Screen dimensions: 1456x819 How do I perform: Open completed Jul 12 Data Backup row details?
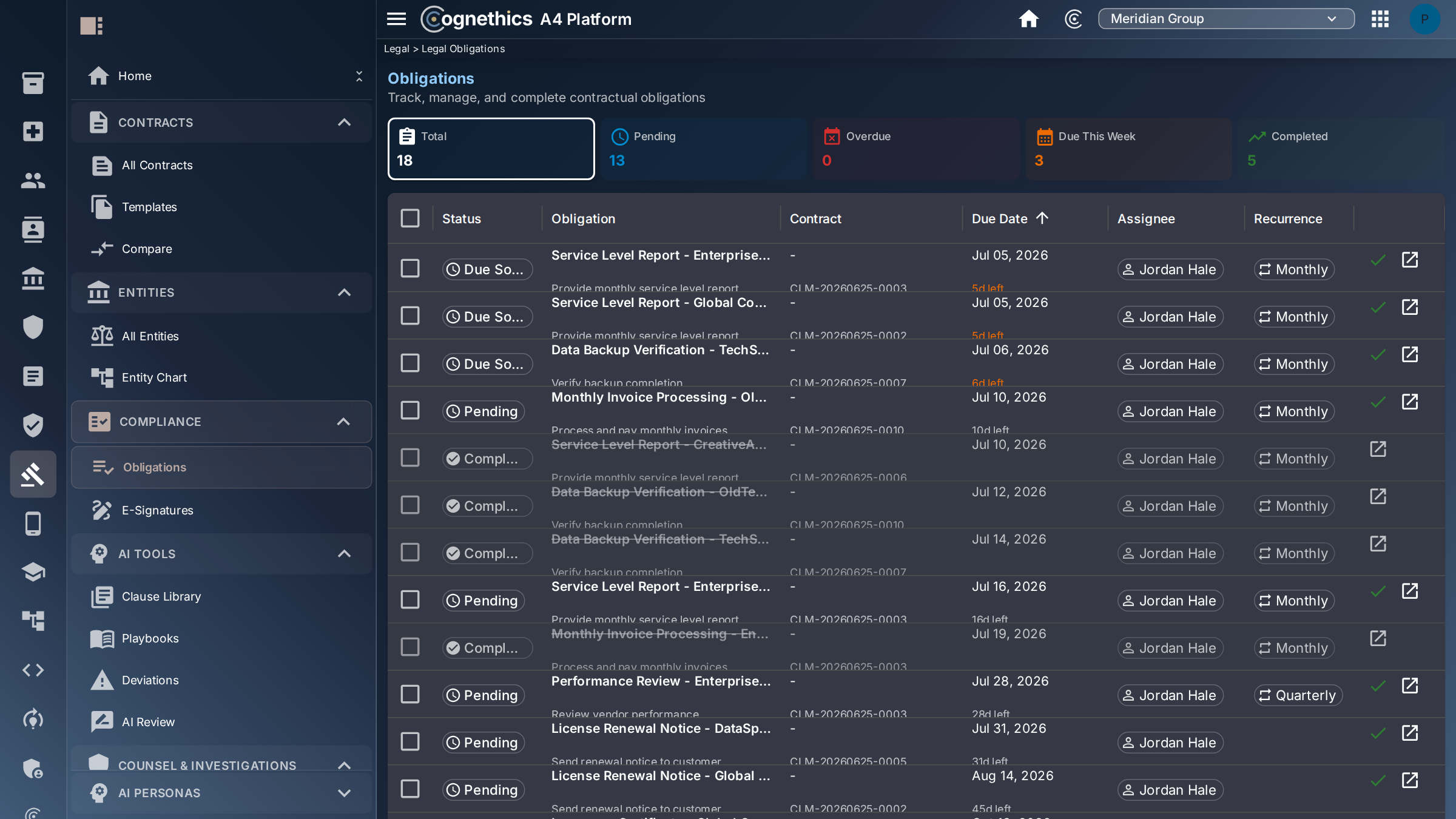[x=1378, y=496]
